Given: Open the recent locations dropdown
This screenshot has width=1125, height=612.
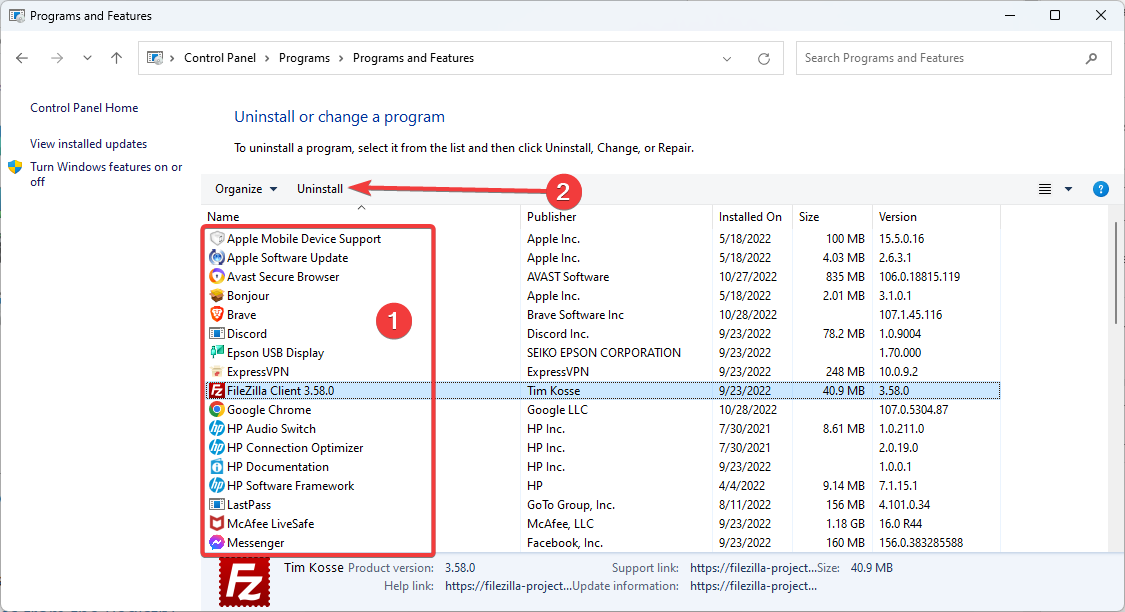Looking at the screenshot, I should pos(87,58).
